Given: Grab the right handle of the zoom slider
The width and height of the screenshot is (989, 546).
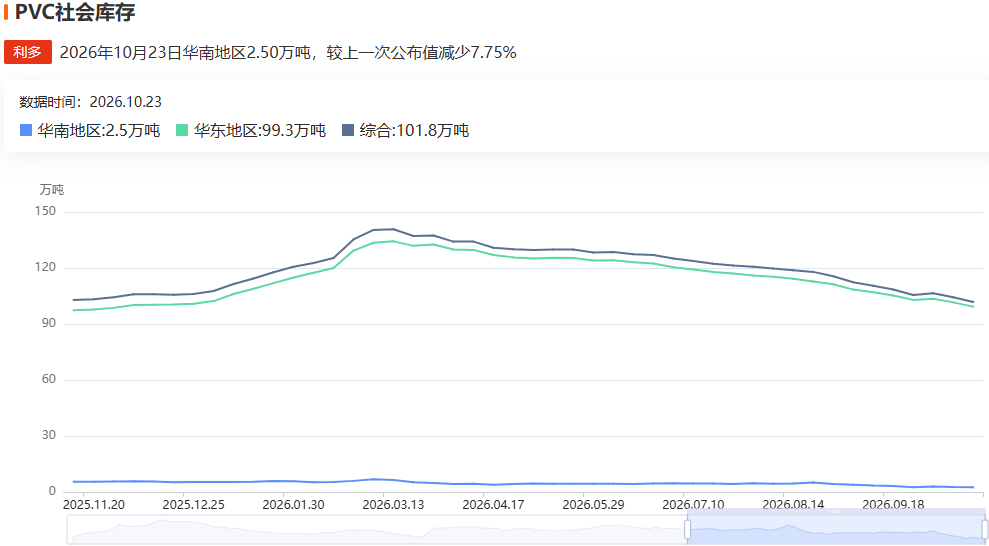Looking at the screenshot, I should [985, 530].
